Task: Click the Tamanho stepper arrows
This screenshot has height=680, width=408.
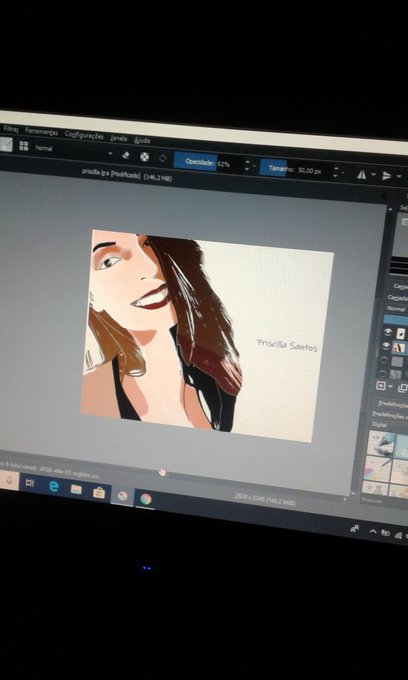Action: (335, 173)
